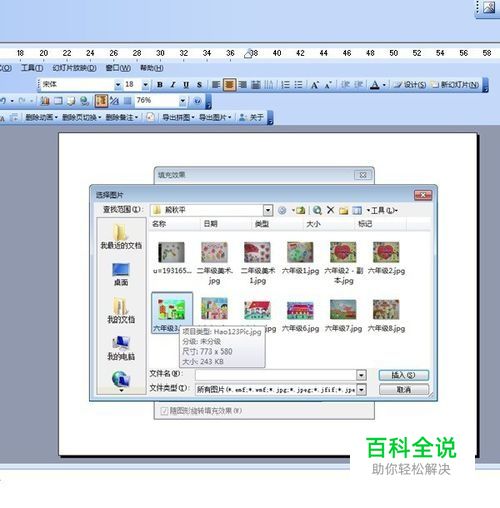Open 我的文档 in places bar
Image resolution: width=500 pixels, height=508 pixels.
pos(121,311)
